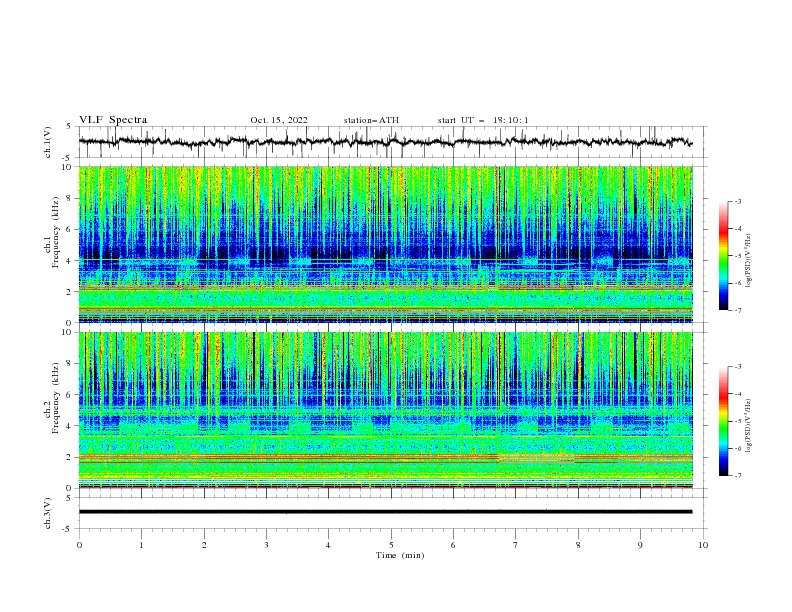The width and height of the screenshot is (792, 612).
Task: Click time axis tick label "3"
Action: click(266, 545)
